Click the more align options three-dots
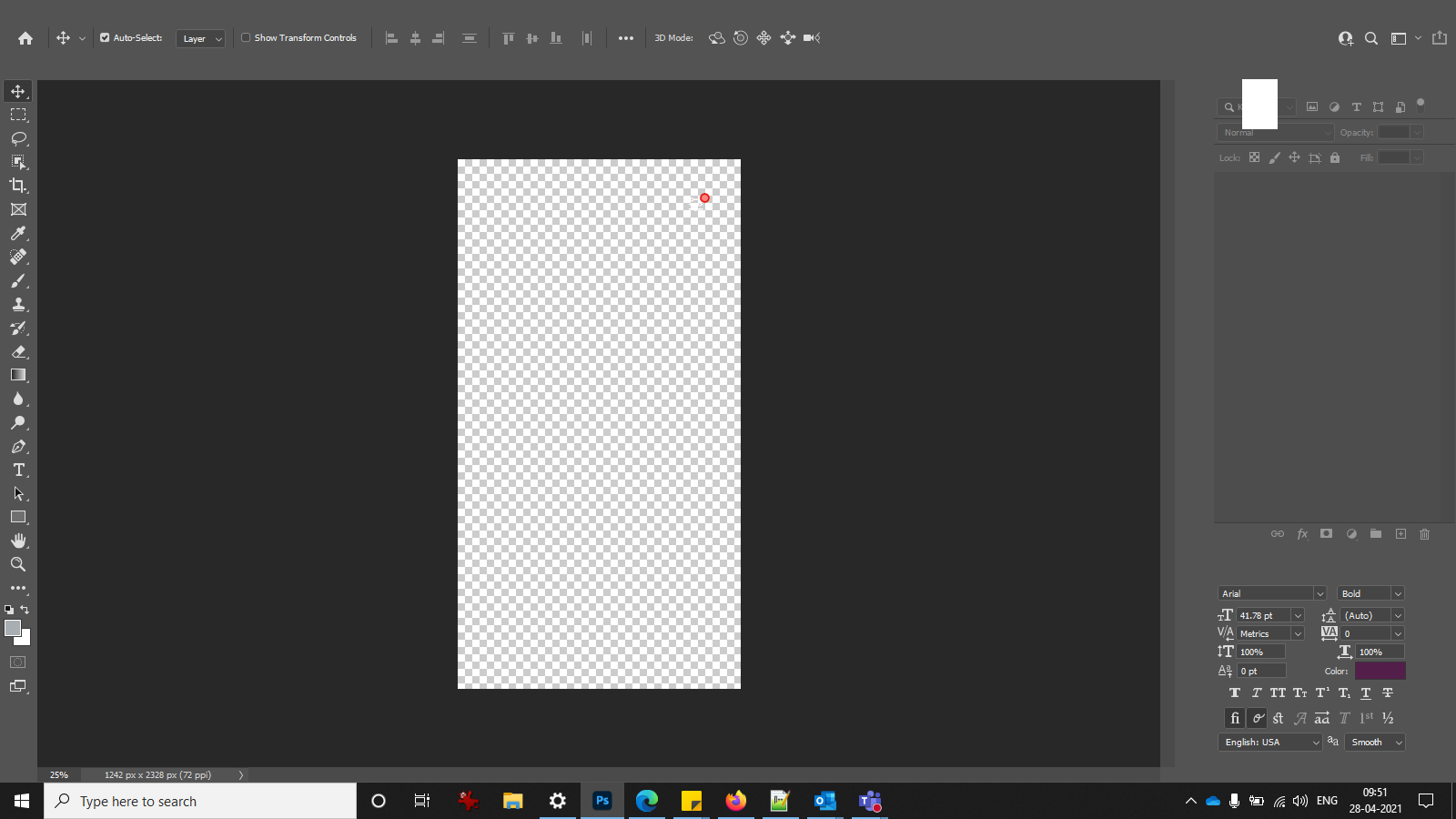 (626, 38)
